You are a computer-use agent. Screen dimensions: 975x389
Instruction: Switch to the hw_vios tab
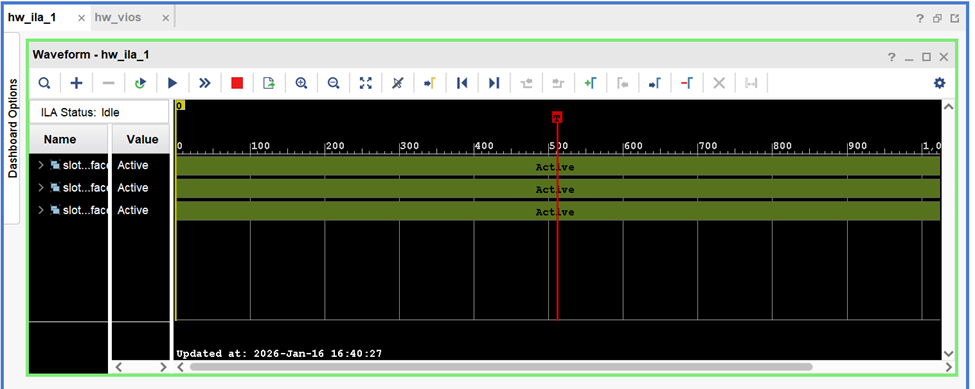pos(118,17)
